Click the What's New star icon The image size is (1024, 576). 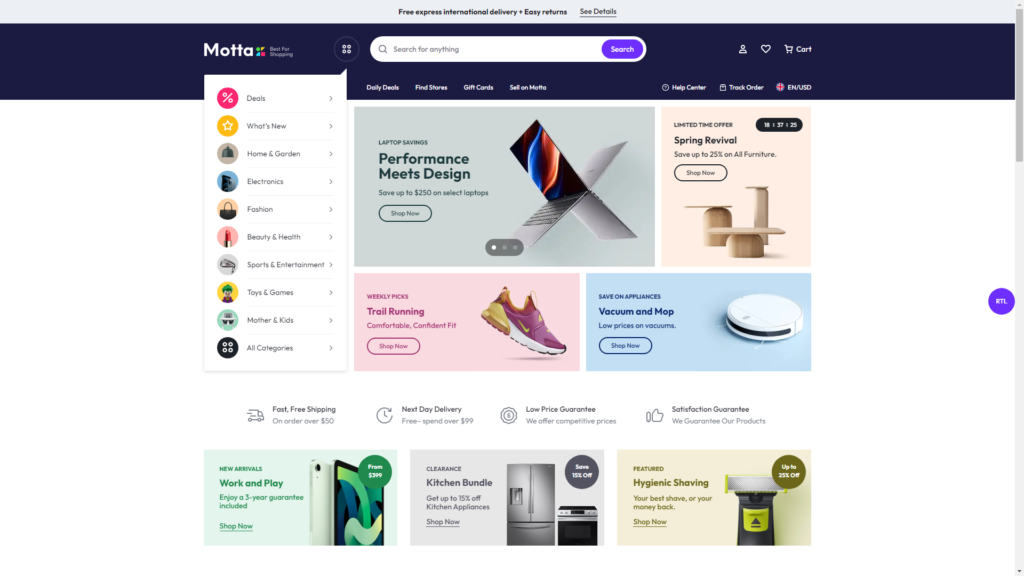coord(227,125)
